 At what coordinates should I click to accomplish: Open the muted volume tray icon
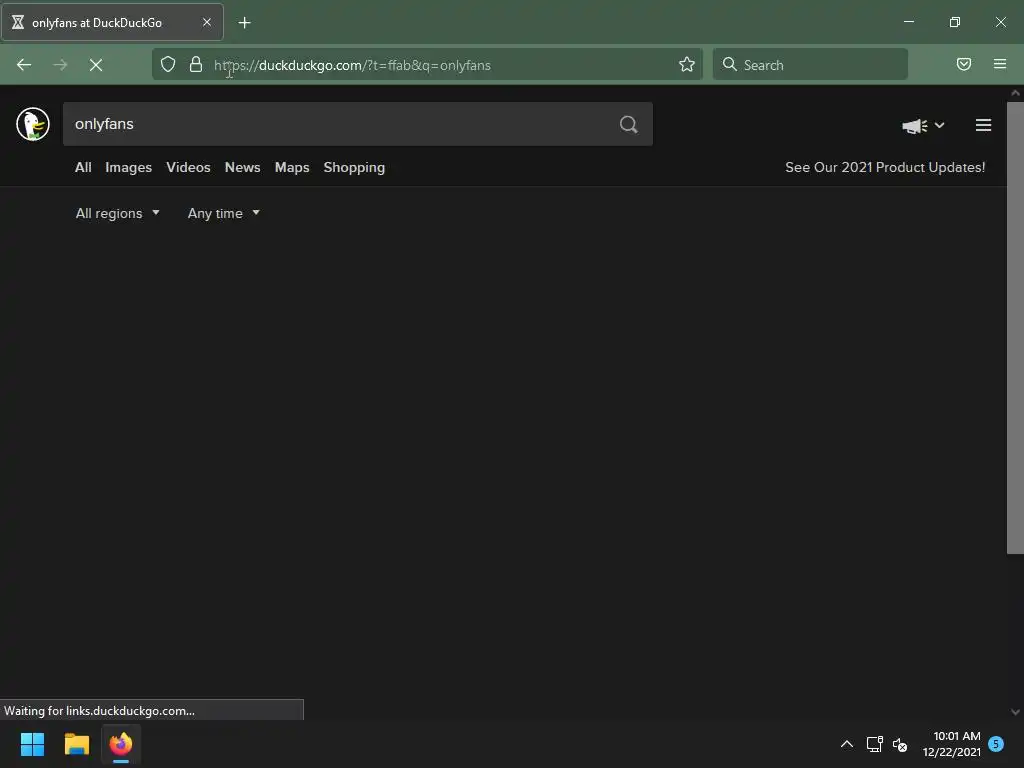click(900, 744)
